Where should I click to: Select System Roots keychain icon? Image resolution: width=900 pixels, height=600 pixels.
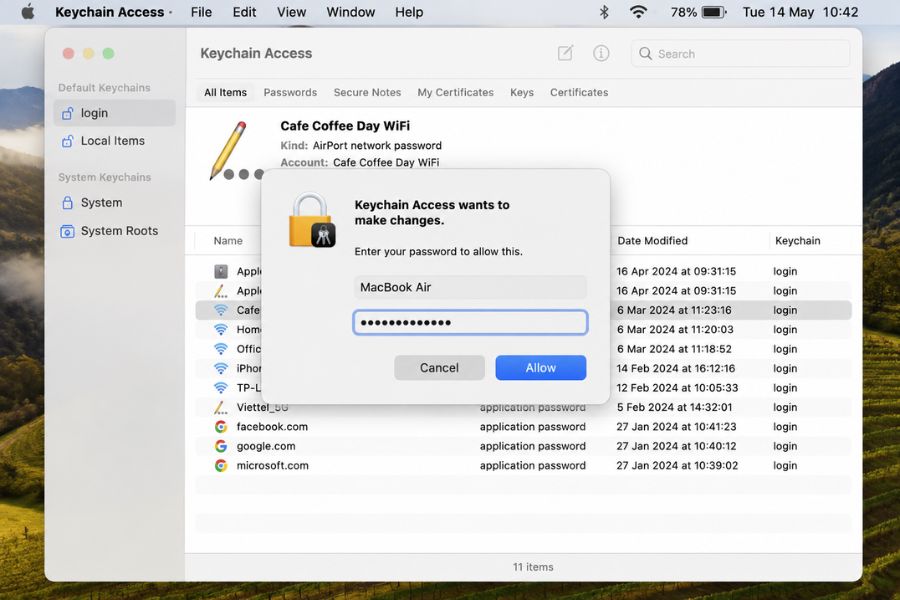coord(67,231)
